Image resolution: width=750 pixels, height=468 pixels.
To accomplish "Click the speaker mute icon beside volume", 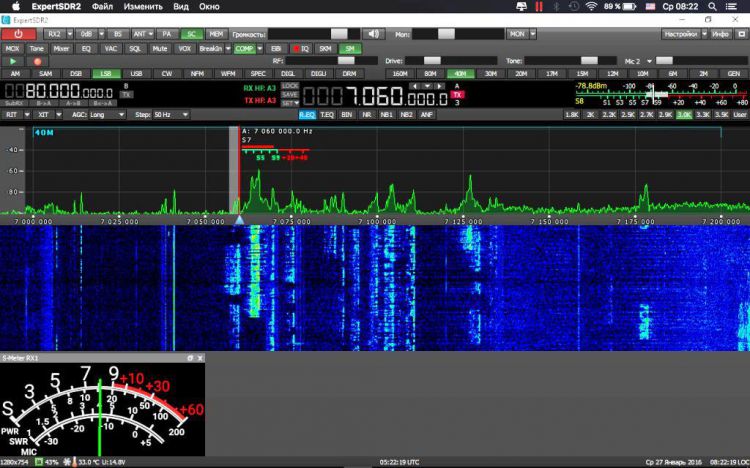I will point(374,34).
